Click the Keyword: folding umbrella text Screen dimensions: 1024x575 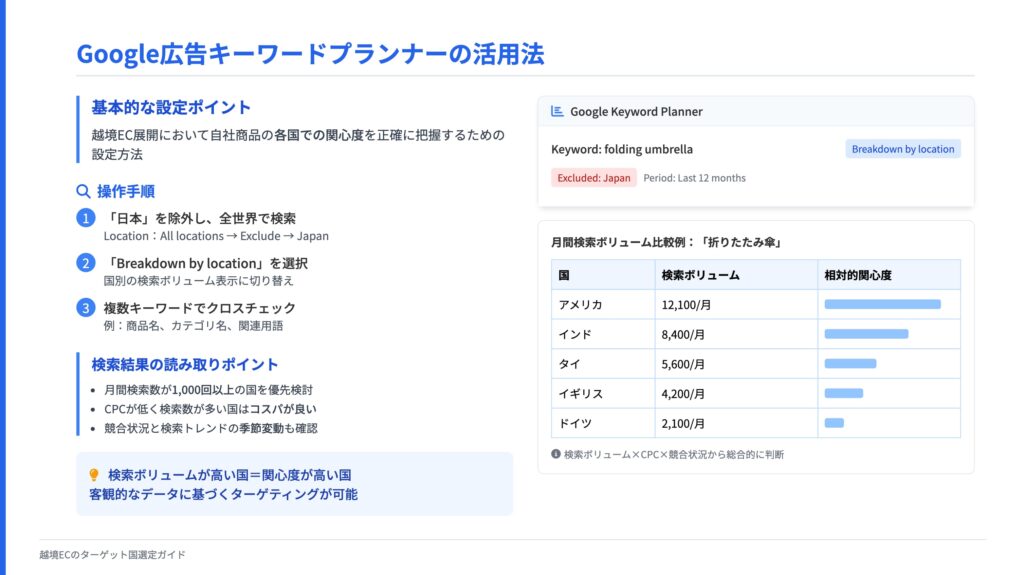coord(622,149)
